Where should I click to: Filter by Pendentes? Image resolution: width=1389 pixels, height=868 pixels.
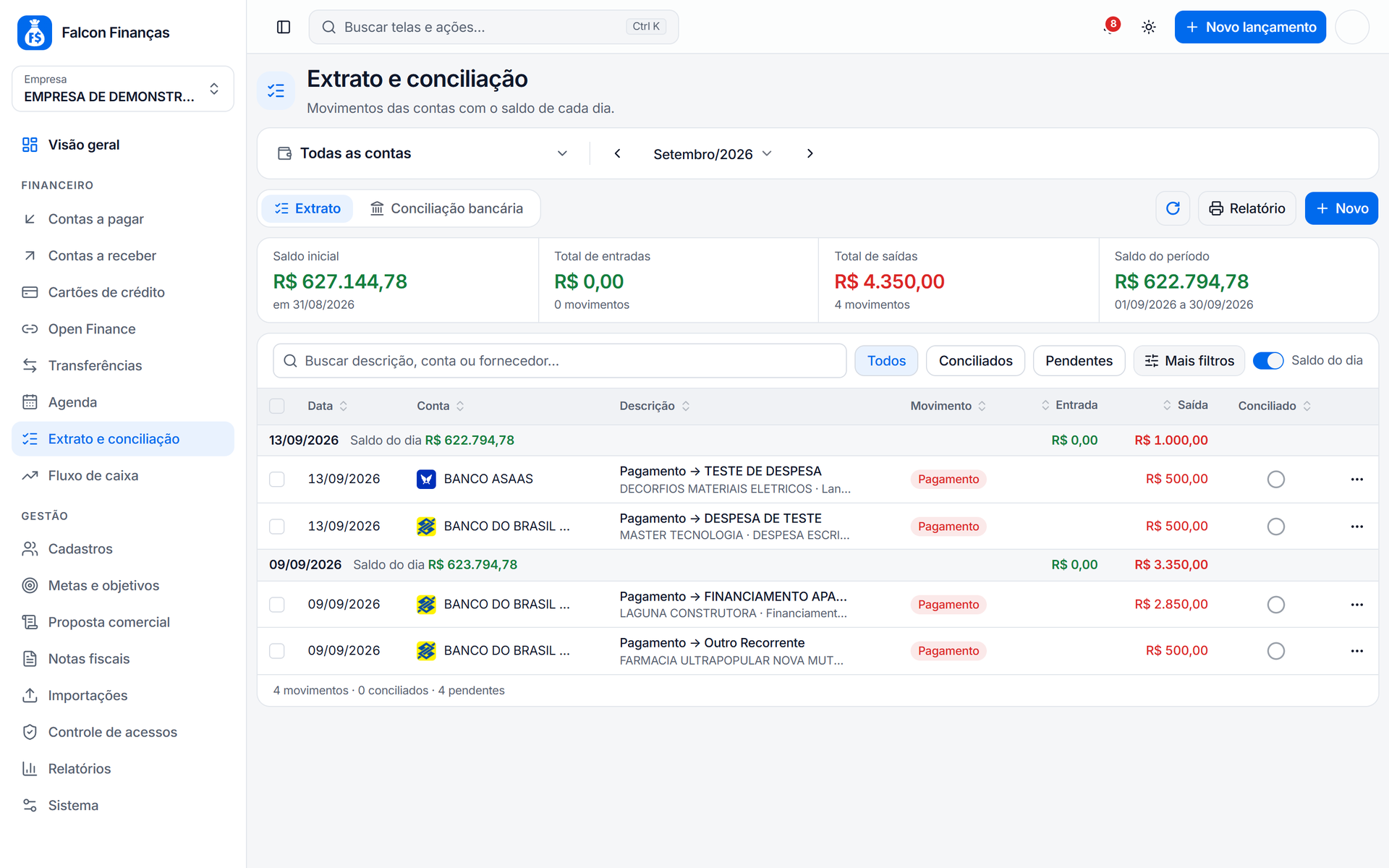[x=1079, y=361]
